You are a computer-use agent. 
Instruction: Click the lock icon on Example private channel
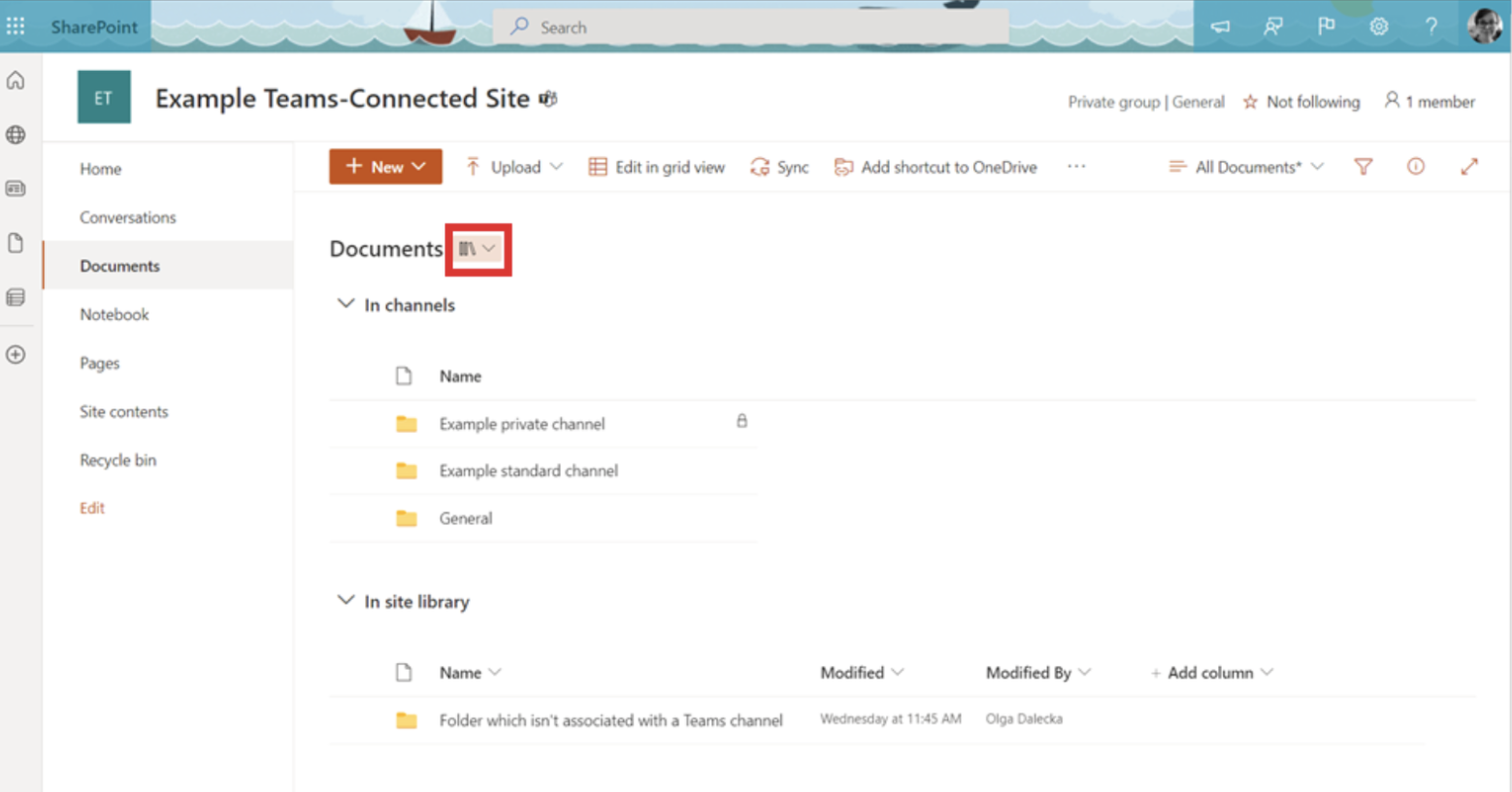(x=741, y=421)
